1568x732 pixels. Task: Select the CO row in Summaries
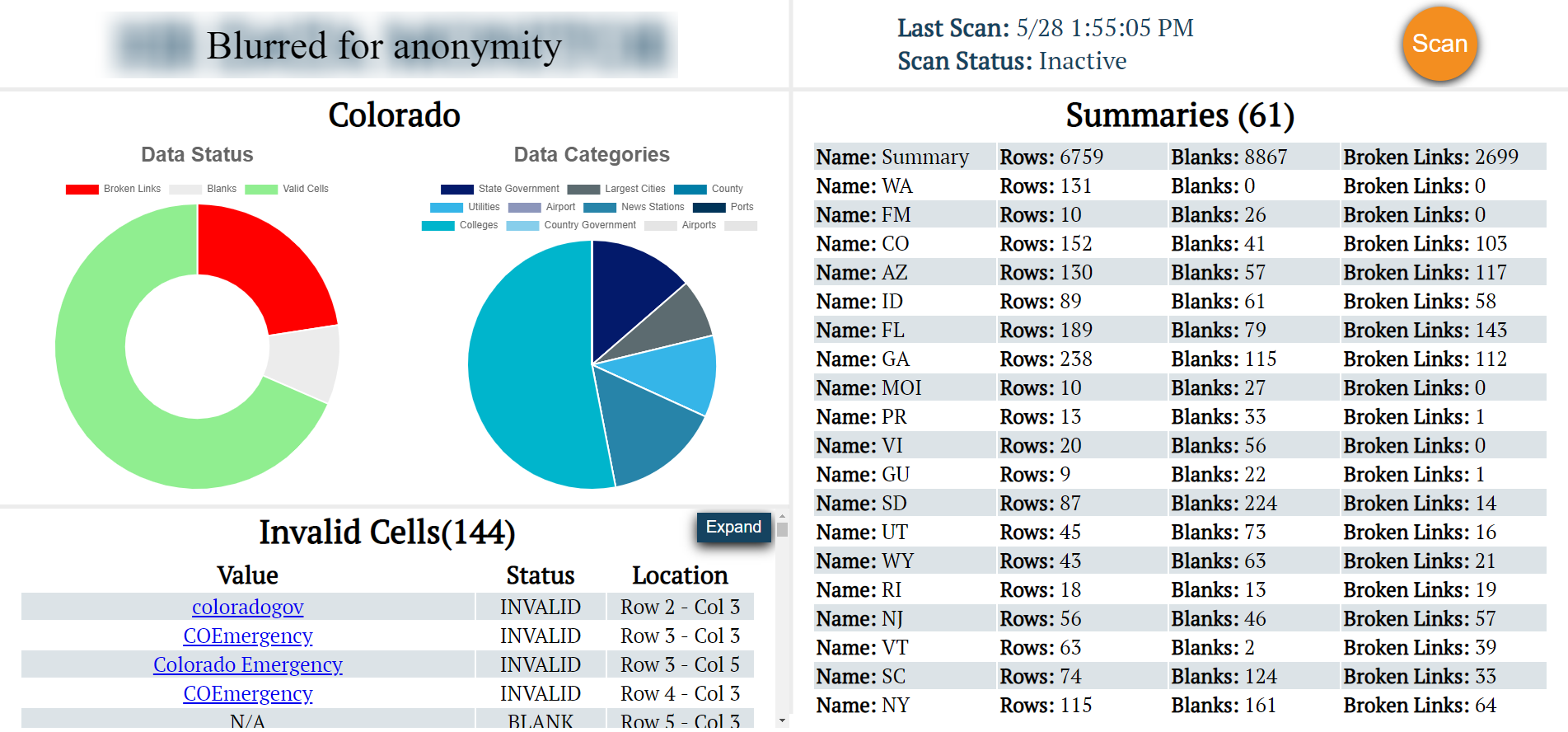pyautogui.click(x=1179, y=244)
